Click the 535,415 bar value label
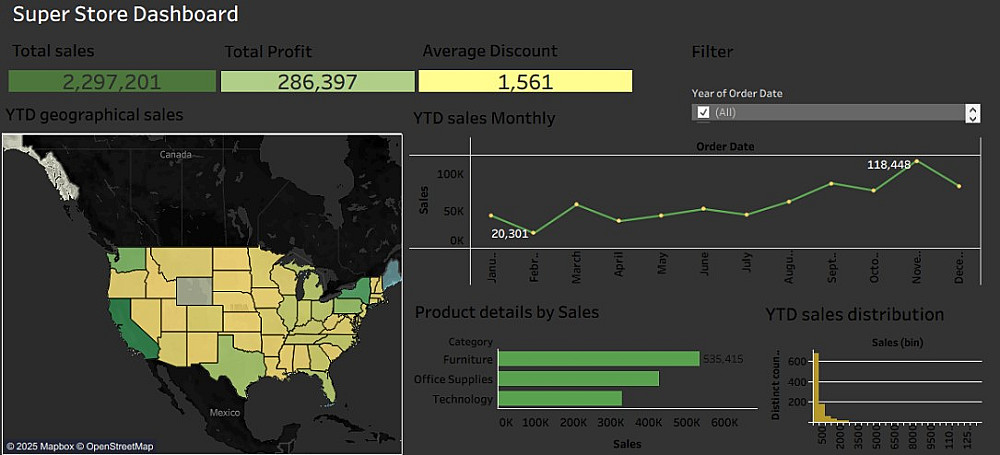This screenshot has width=1000, height=455. [723, 359]
